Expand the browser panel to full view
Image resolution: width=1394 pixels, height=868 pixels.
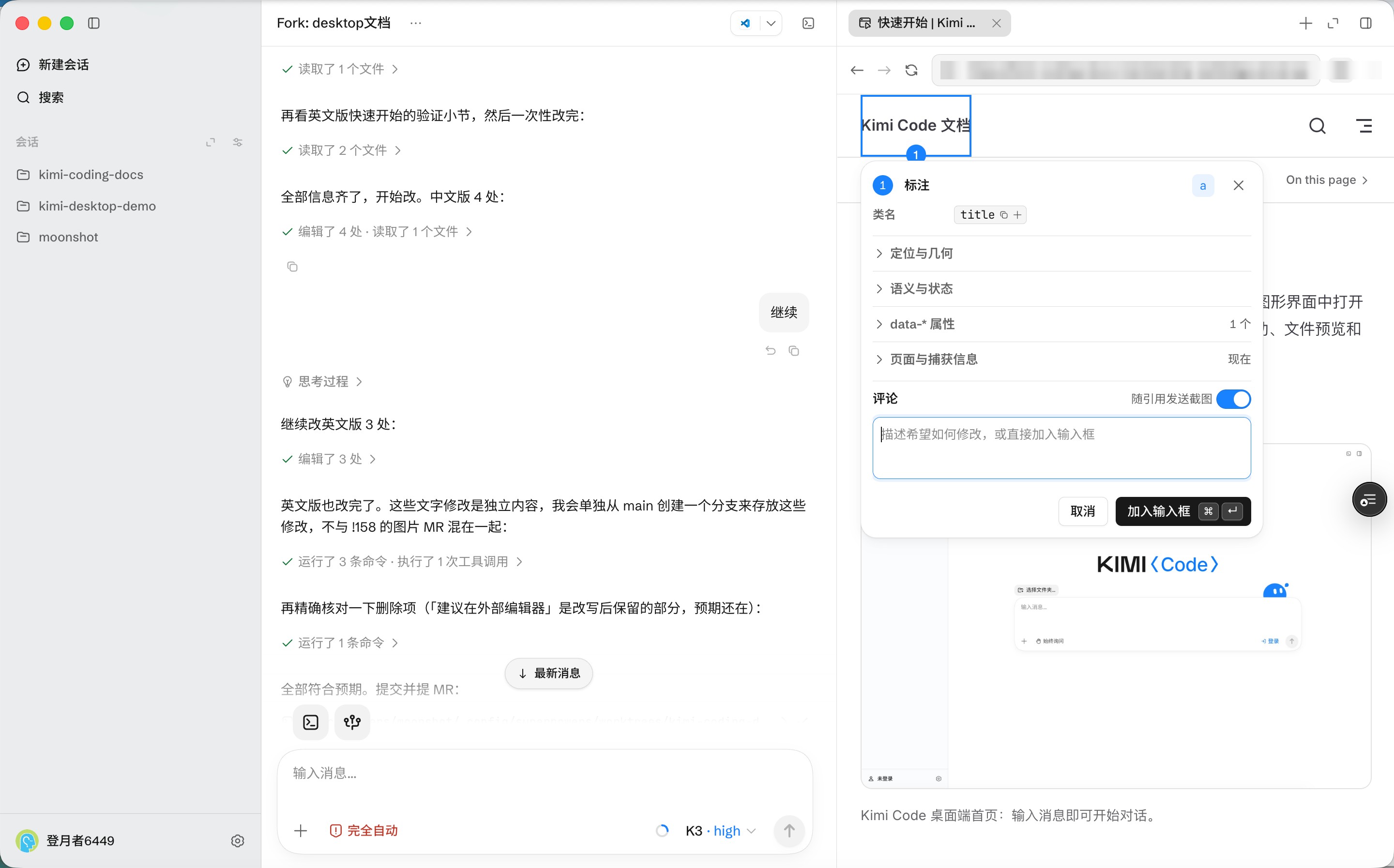click(1333, 24)
